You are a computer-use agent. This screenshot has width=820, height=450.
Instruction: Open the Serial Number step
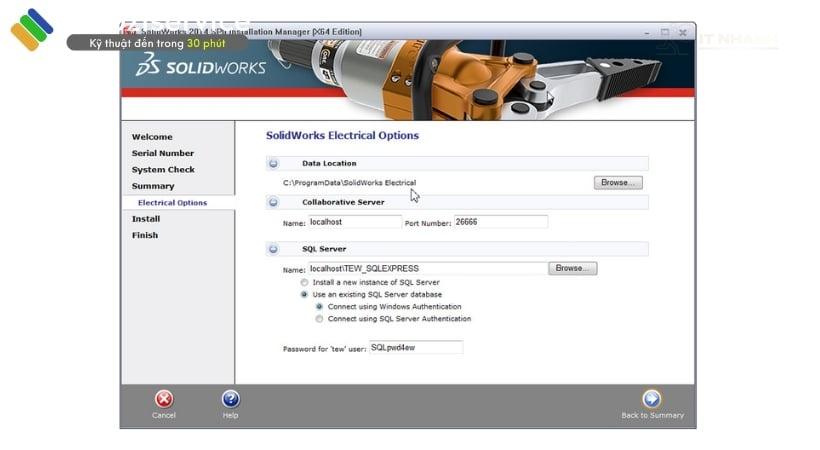pyautogui.click(x=163, y=153)
